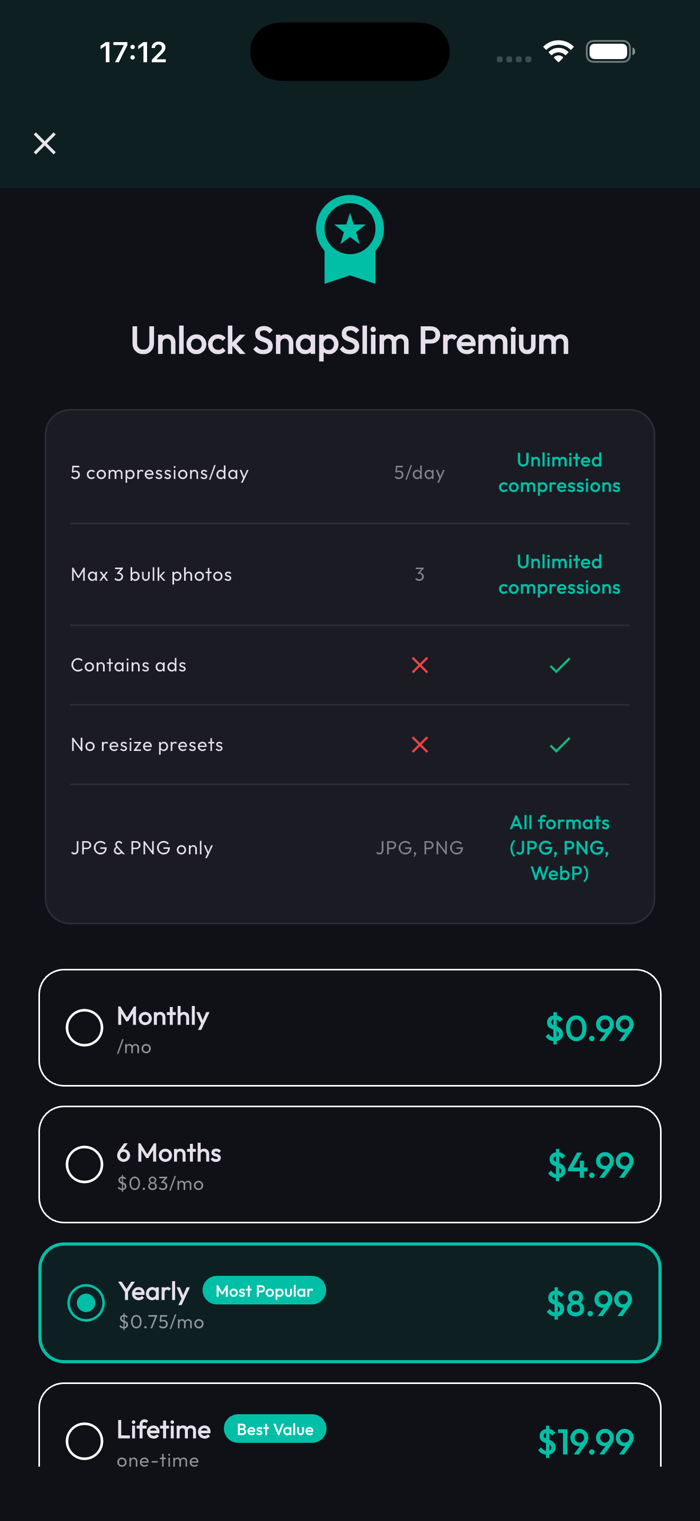The height and width of the screenshot is (1521, 700).
Task: Click the $19.99 Lifetime price
Action: pos(586,1441)
